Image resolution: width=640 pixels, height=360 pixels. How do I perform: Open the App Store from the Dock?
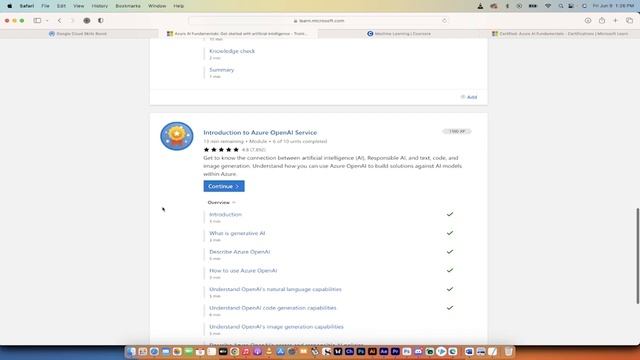(280, 351)
